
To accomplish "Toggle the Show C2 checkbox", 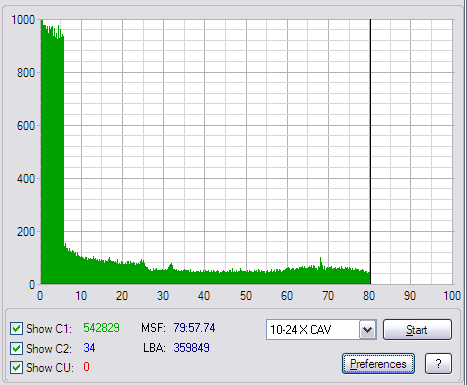I will [16, 348].
